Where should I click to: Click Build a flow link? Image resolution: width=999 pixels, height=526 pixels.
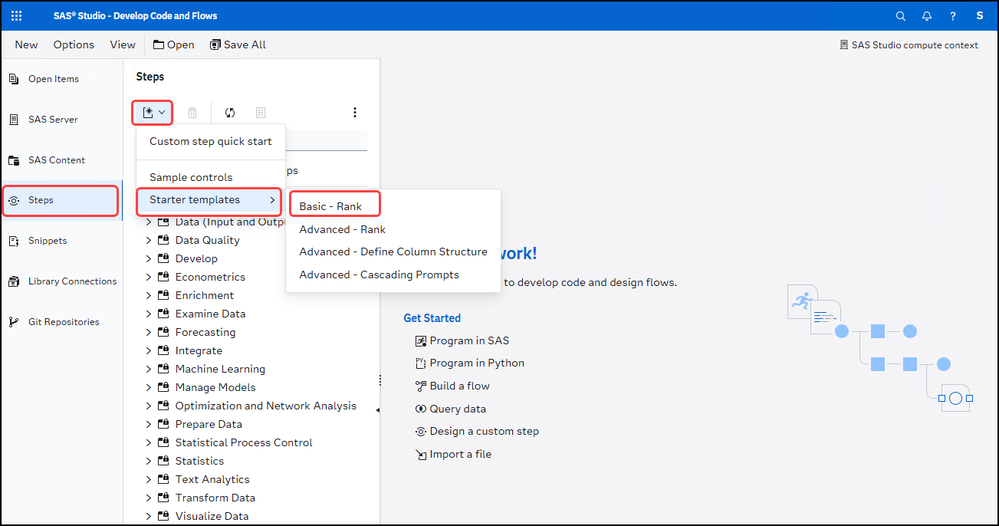[x=452, y=386]
